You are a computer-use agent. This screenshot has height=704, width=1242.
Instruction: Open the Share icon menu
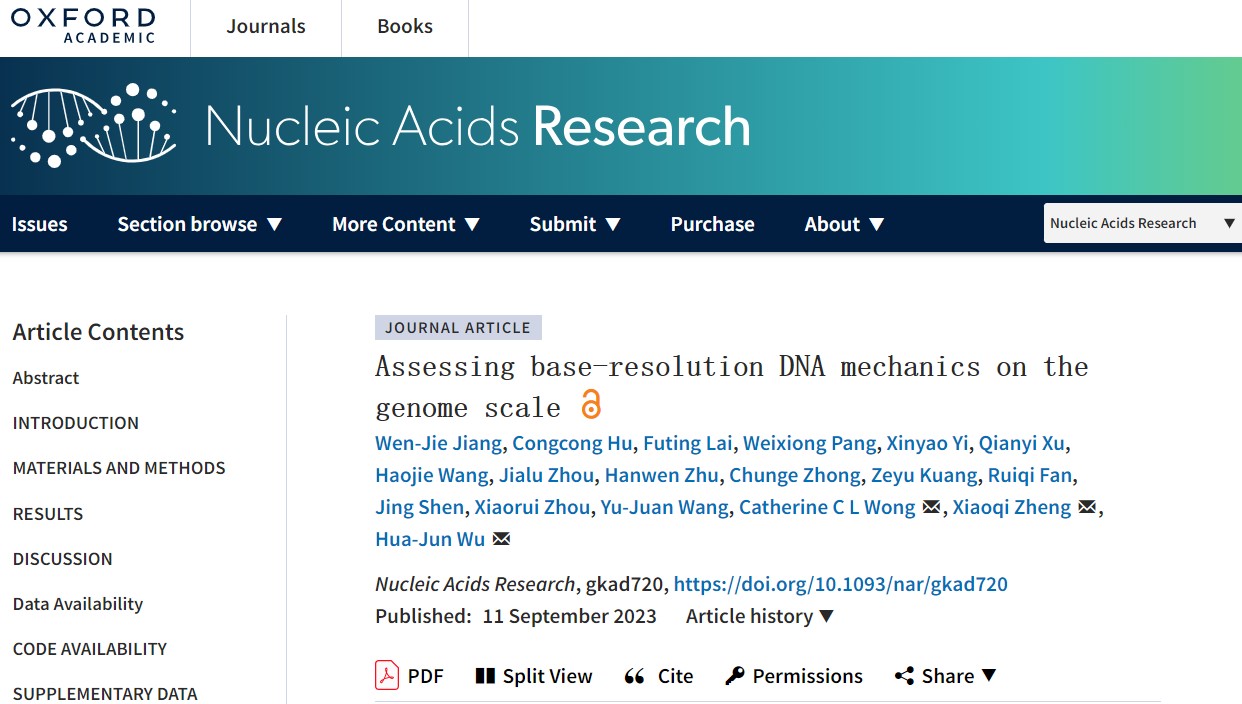(x=904, y=676)
